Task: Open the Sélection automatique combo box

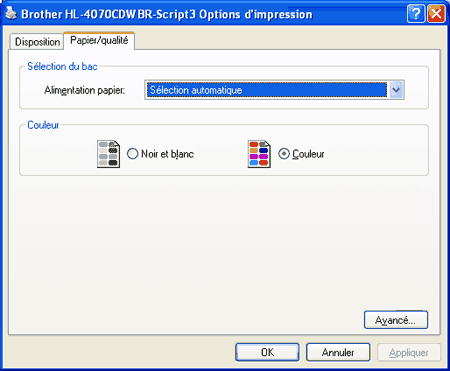Action: [x=274, y=90]
